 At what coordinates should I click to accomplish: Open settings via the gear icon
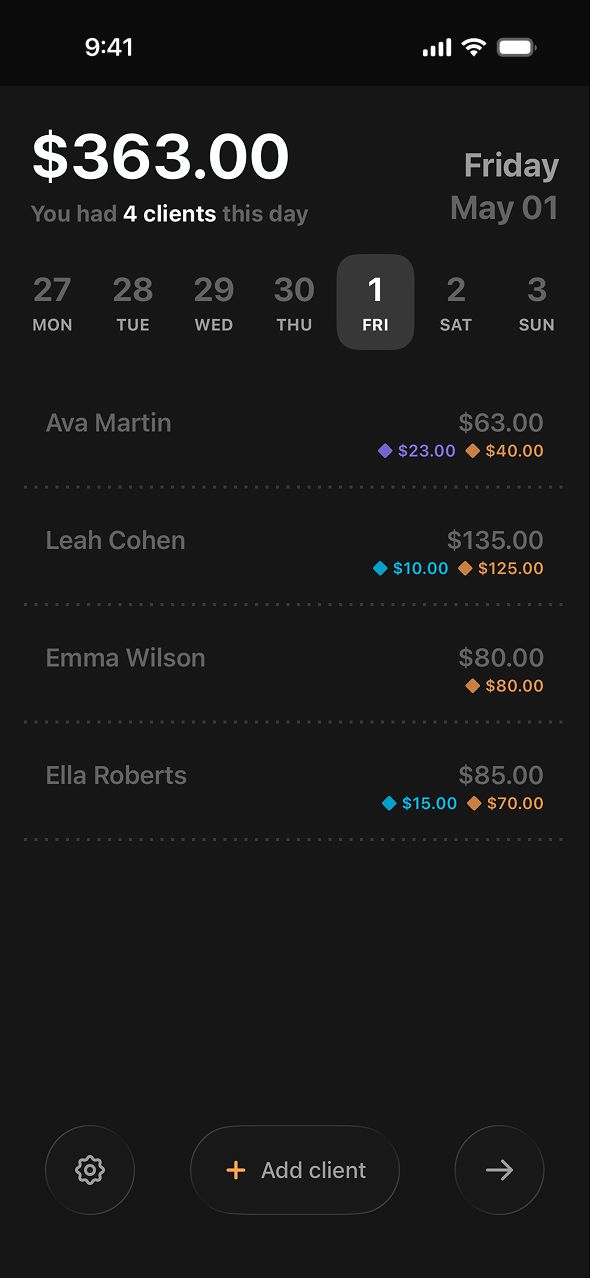(90, 1170)
